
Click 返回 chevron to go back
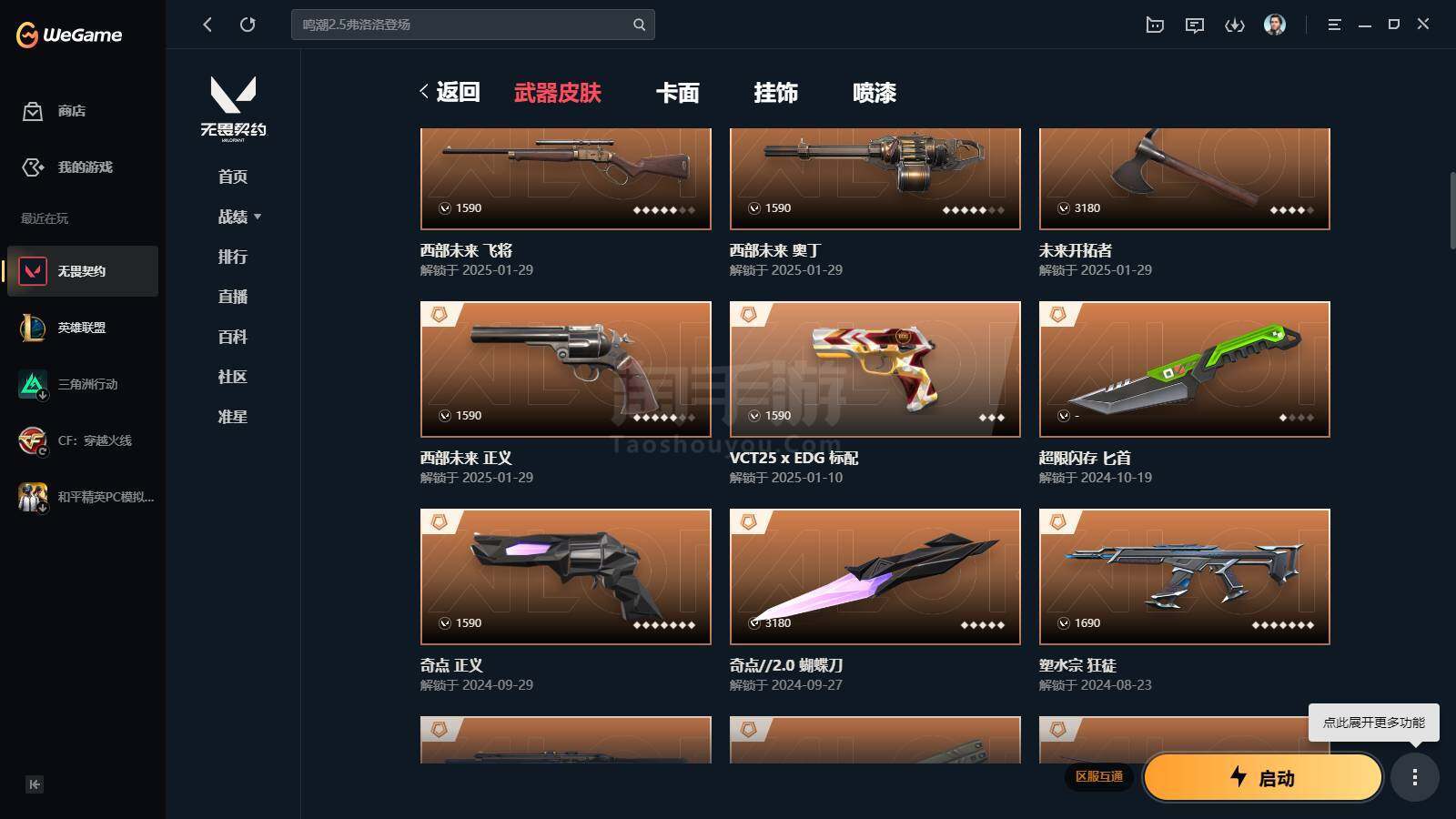[450, 92]
